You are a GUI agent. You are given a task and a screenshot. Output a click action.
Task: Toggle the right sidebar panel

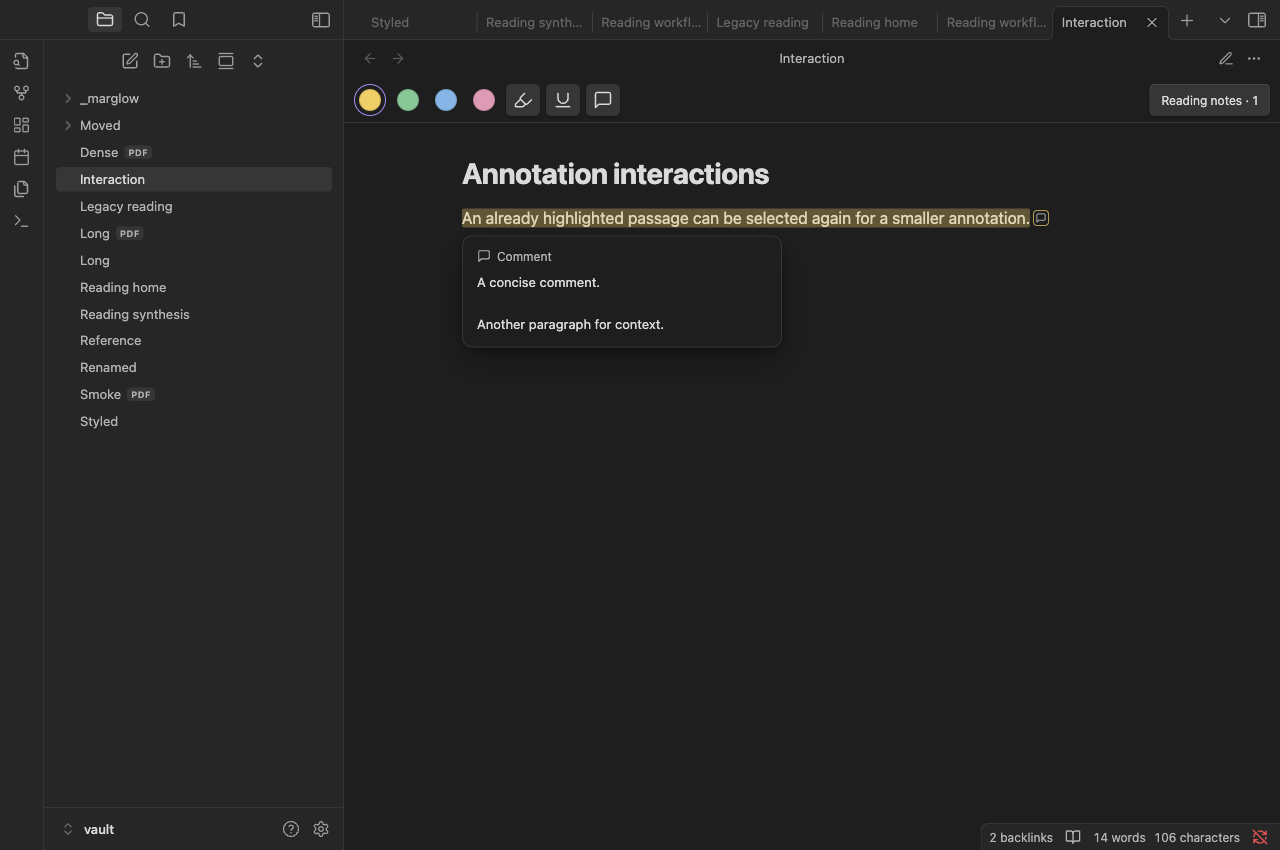pos(1257,20)
